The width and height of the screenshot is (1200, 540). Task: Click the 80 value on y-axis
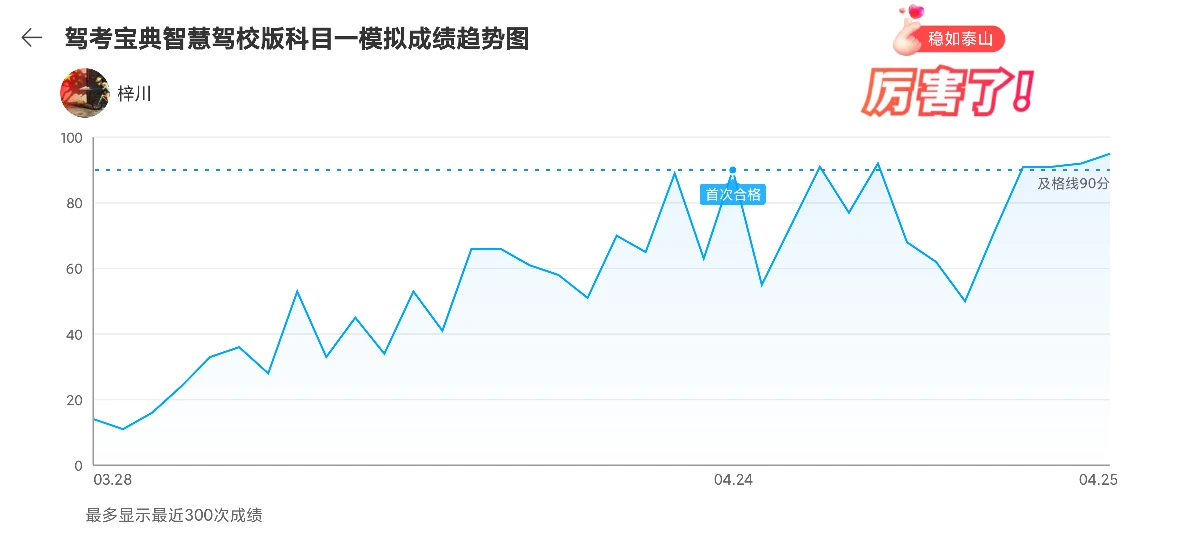click(74, 203)
